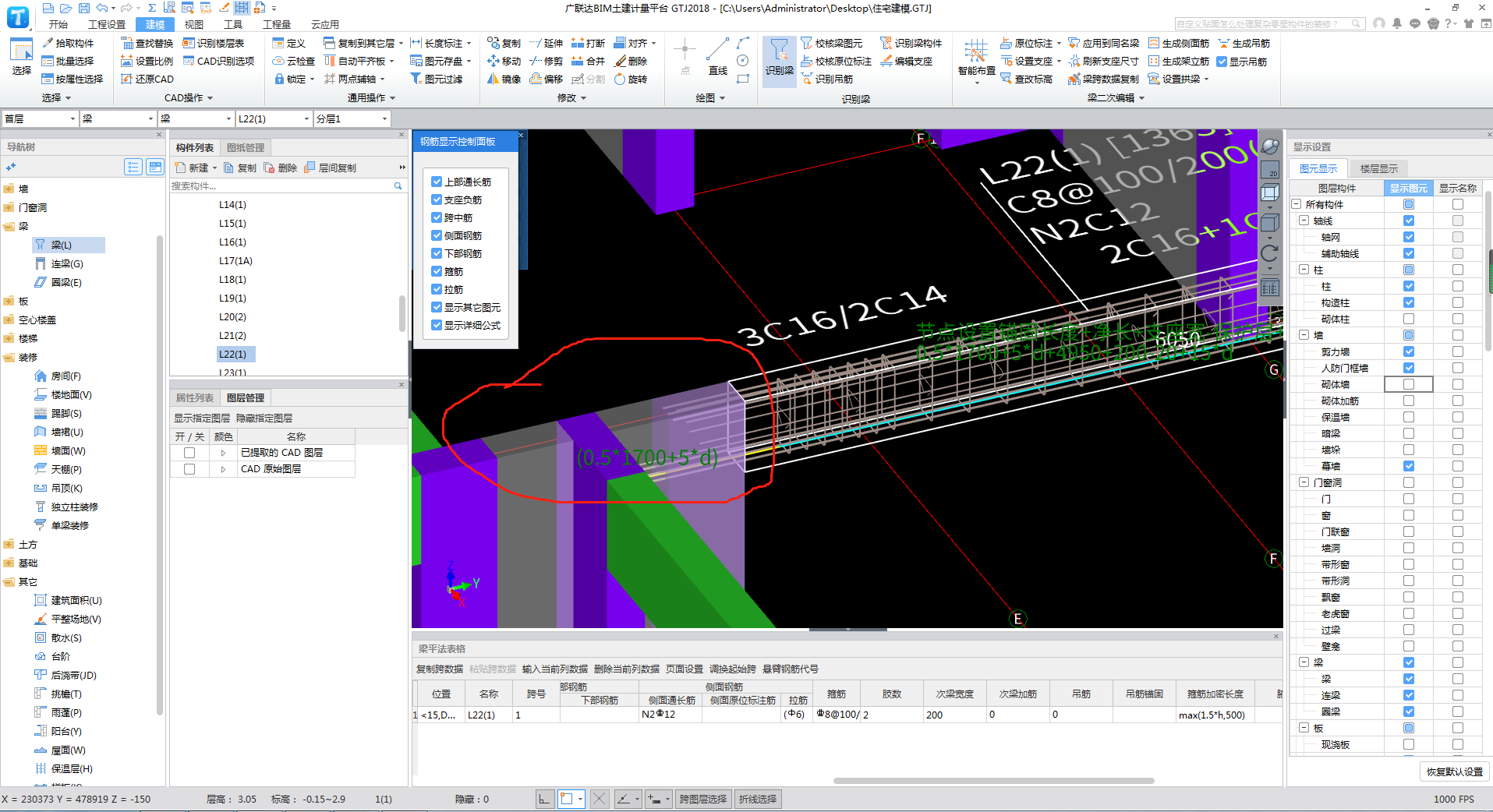The image size is (1493, 812).
Task: Enable 已提取的 CAD 图层 checkbox
Action: click(x=189, y=453)
